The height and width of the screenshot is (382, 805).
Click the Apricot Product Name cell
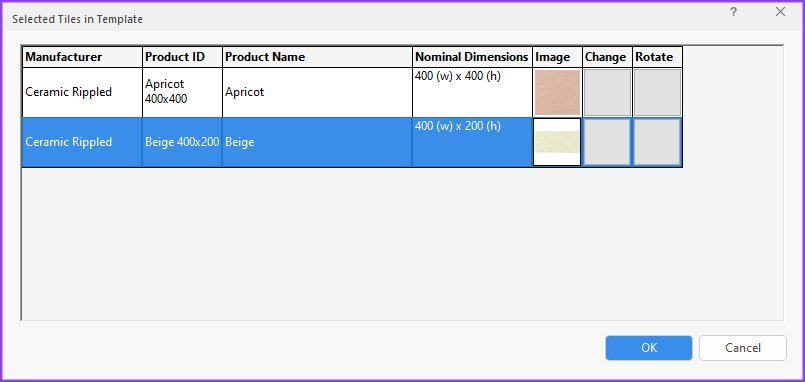coord(317,92)
